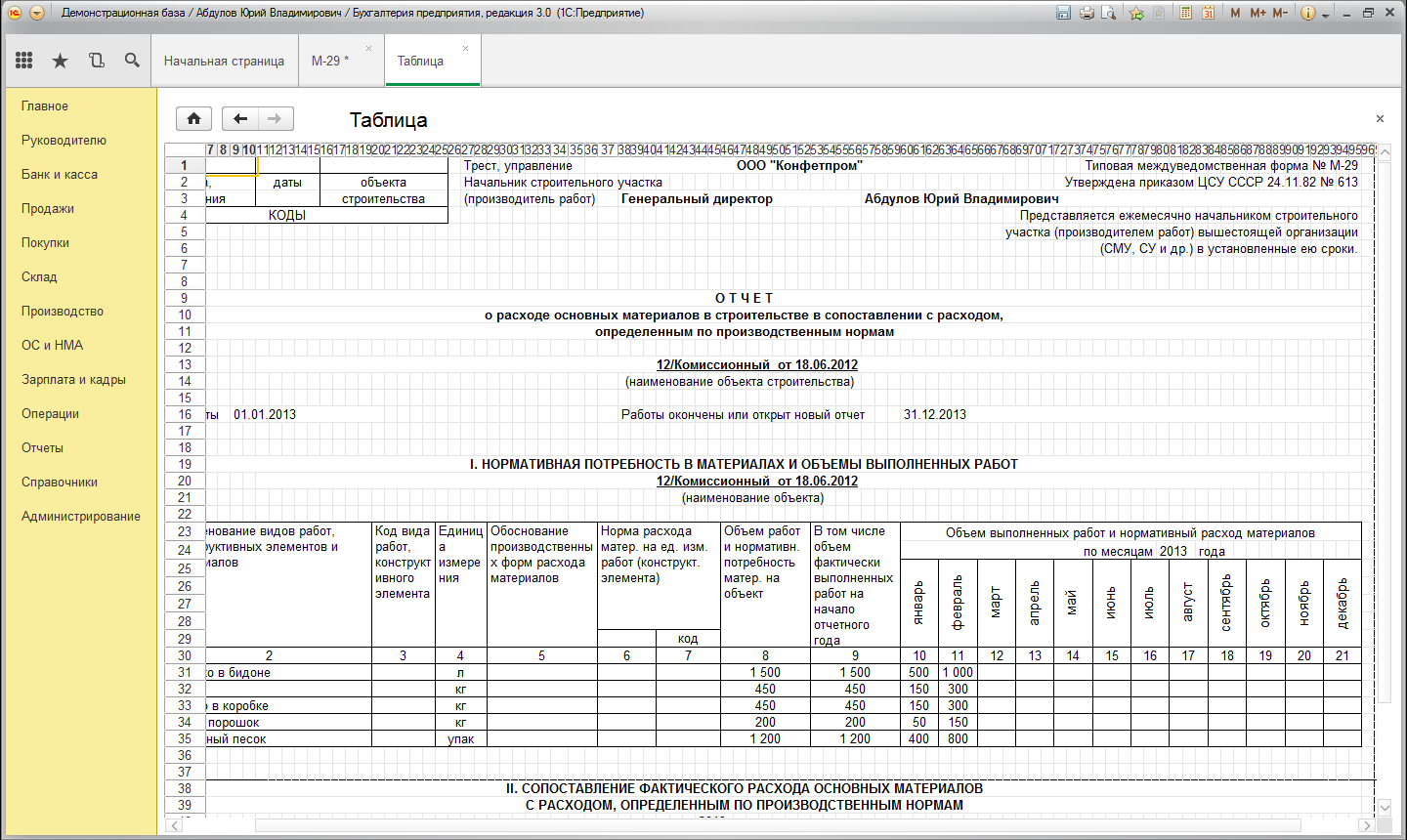Screen dimensions: 1407x840
Task: Click the декабрь column header
Action: coord(1343,603)
